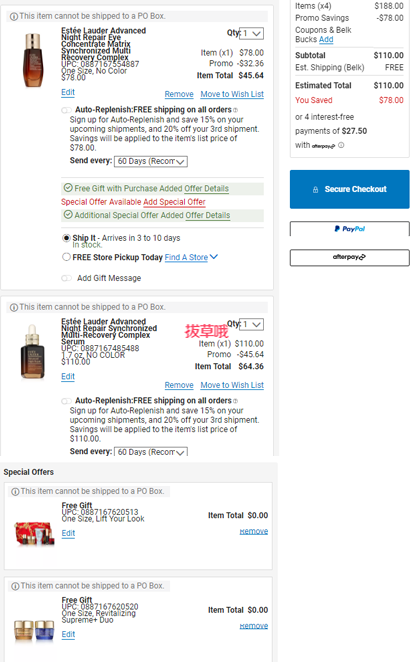Click the PayPal logo payment button
The width and height of the screenshot is (413, 662).
[350, 229]
